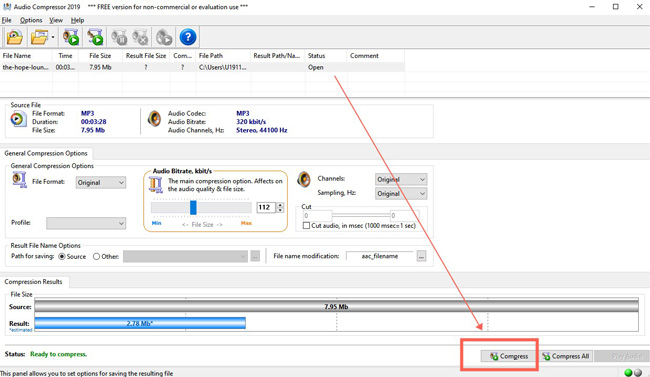
Task: Select the Other path radio button
Action: click(96, 257)
